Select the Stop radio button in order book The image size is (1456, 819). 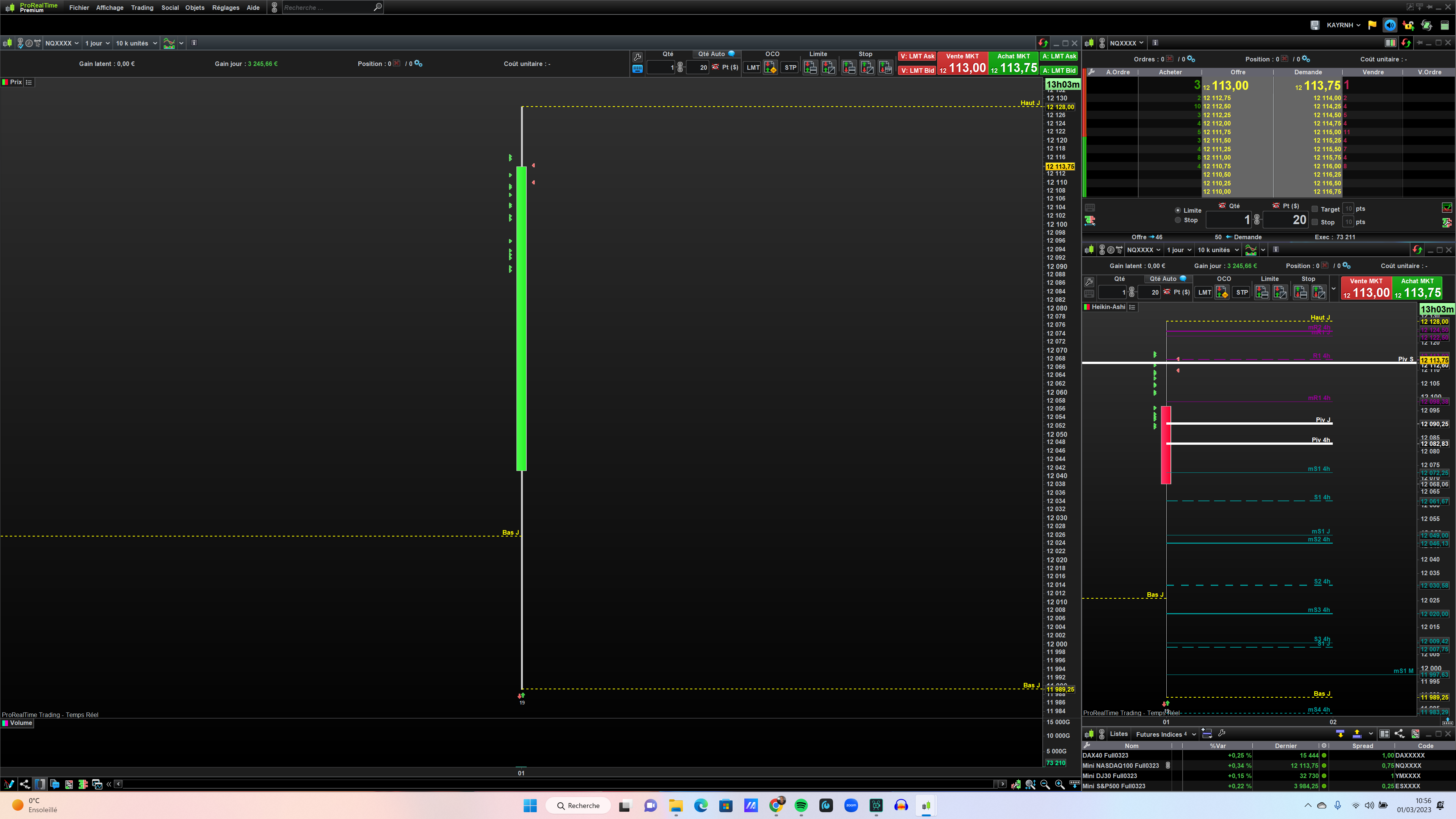click(1178, 220)
